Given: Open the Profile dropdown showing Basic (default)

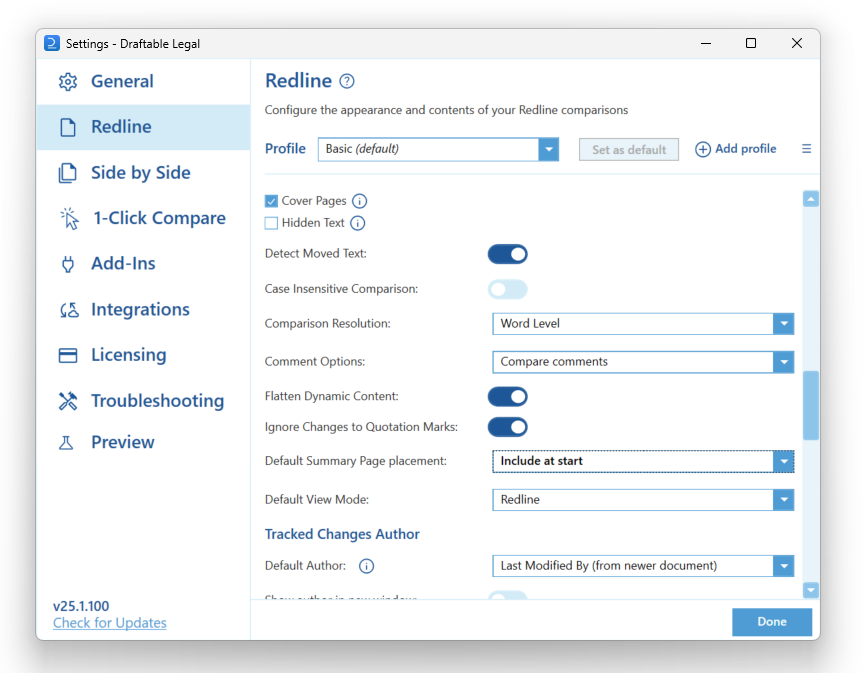Looking at the screenshot, I should (x=439, y=149).
